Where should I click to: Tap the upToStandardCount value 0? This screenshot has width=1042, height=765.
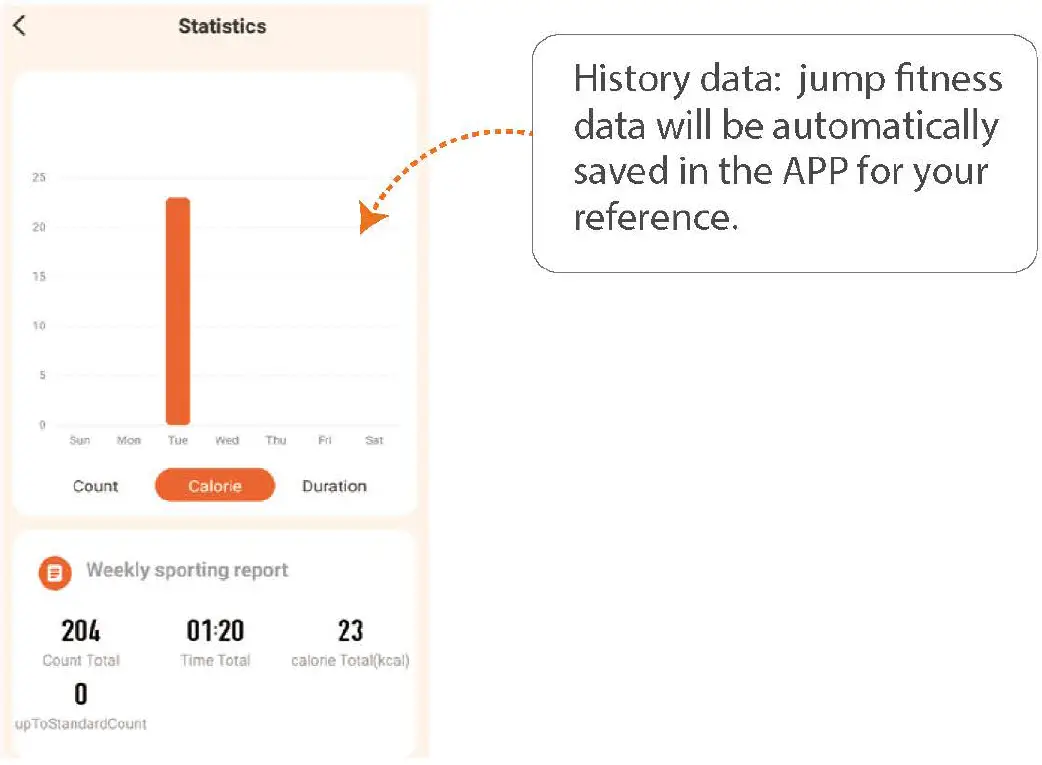81,694
